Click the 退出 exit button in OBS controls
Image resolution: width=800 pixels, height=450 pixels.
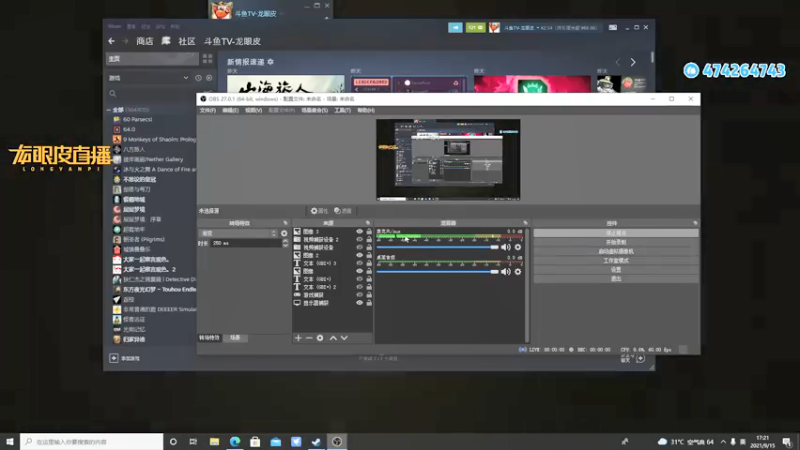point(616,279)
